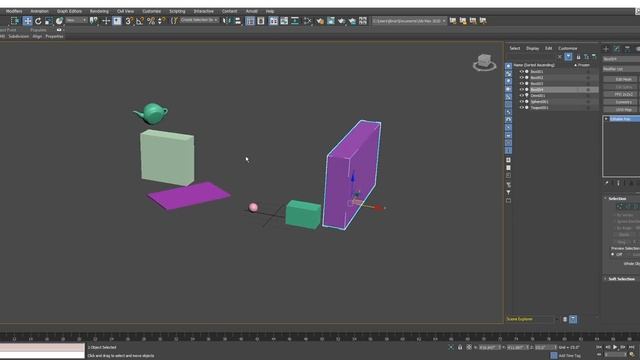The width and height of the screenshot is (640, 360).
Task: Open the Graph Editors menu
Action: (69, 11)
